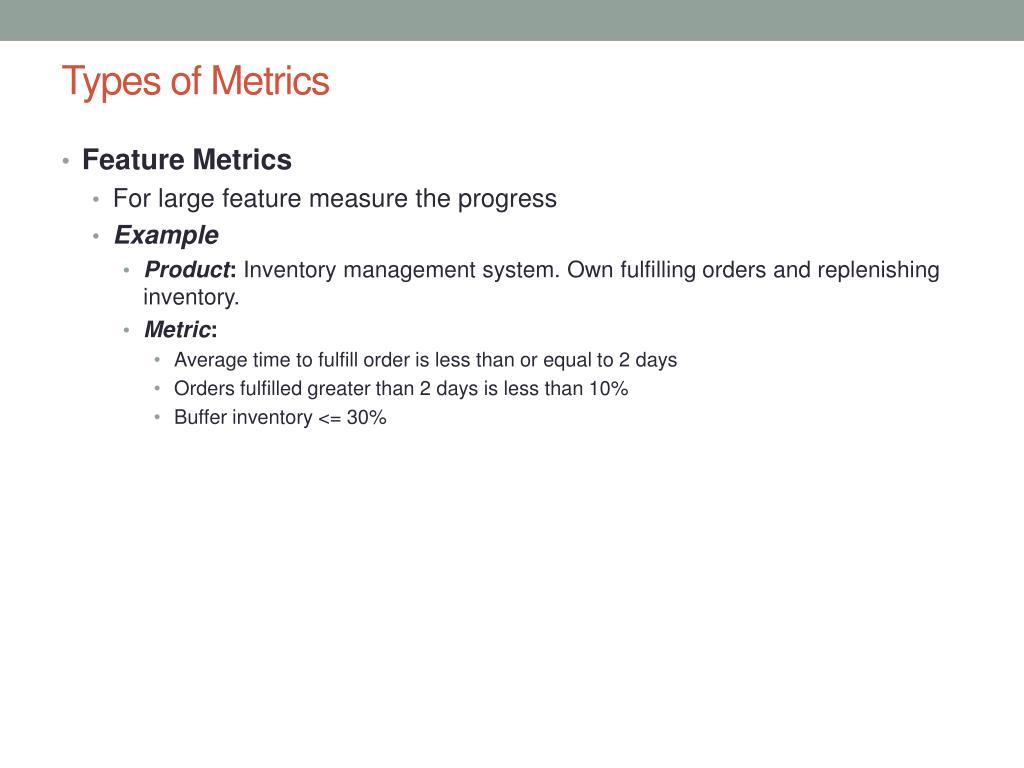Click the bullet before 'Example'

(x=96, y=236)
